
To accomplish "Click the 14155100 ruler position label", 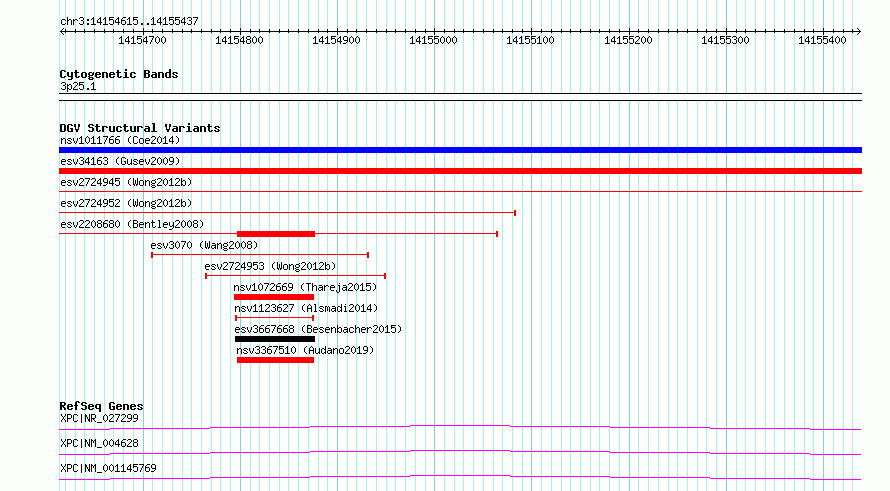I will pos(531,40).
